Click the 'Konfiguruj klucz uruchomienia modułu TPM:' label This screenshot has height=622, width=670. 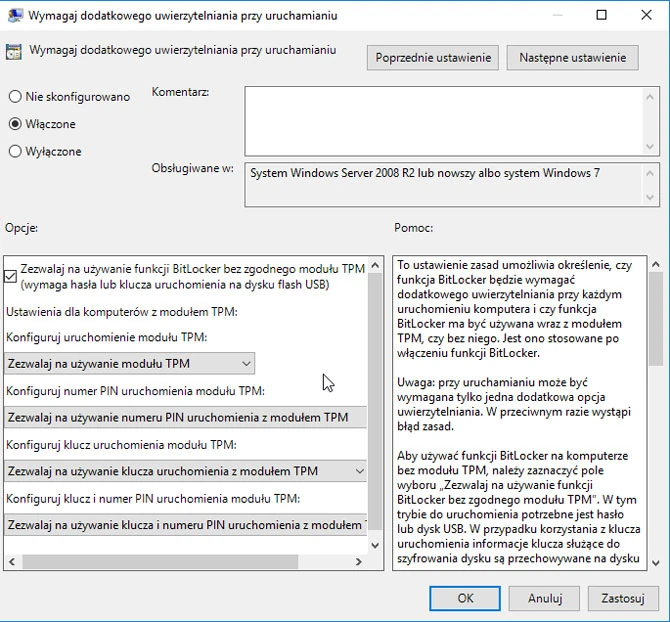(x=121, y=445)
